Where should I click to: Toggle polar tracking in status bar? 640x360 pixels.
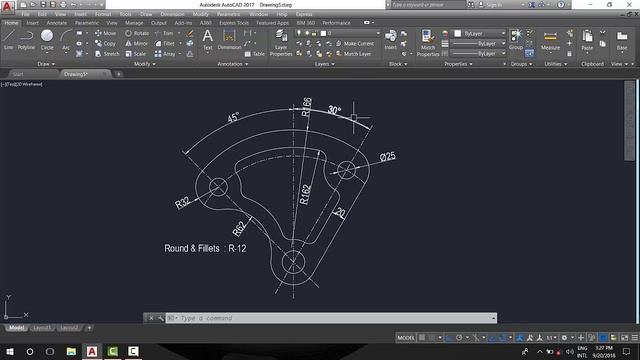(x=459, y=338)
